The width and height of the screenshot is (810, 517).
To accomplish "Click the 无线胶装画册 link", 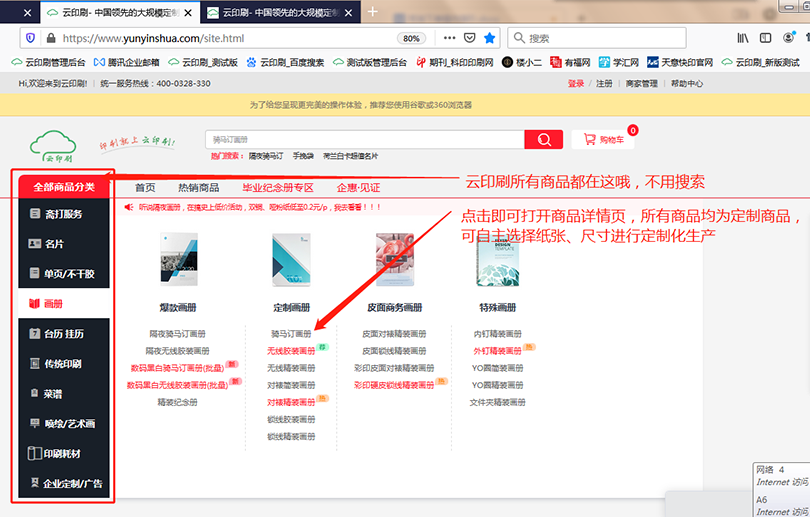I will pos(291,351).
